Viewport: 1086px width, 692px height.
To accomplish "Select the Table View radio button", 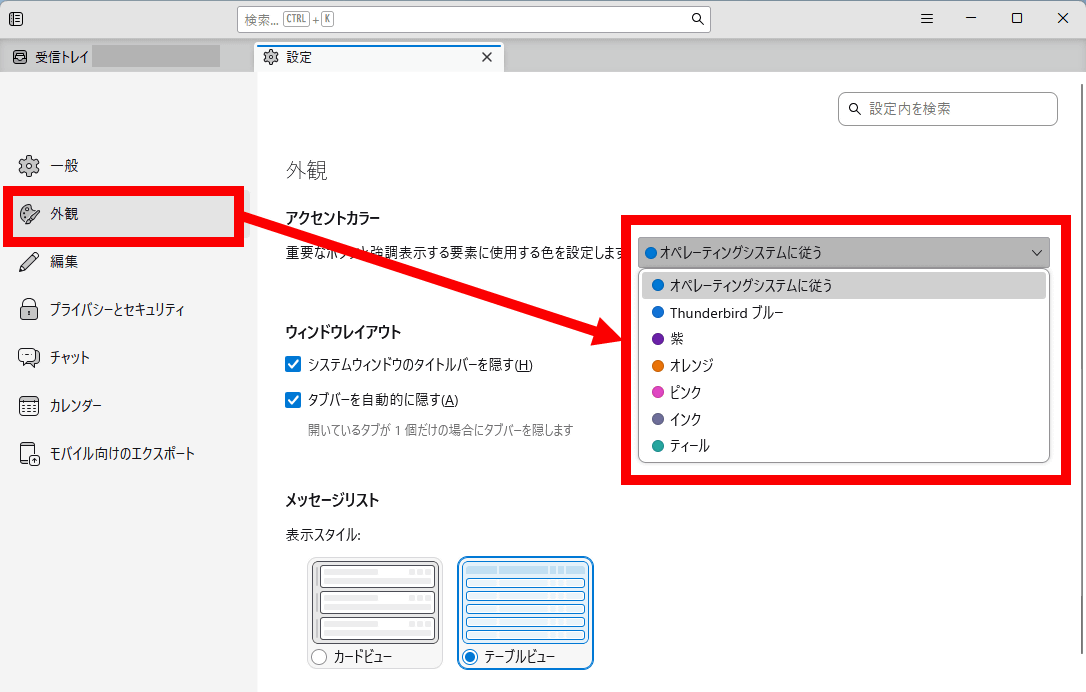I will (x=470, y=657).
